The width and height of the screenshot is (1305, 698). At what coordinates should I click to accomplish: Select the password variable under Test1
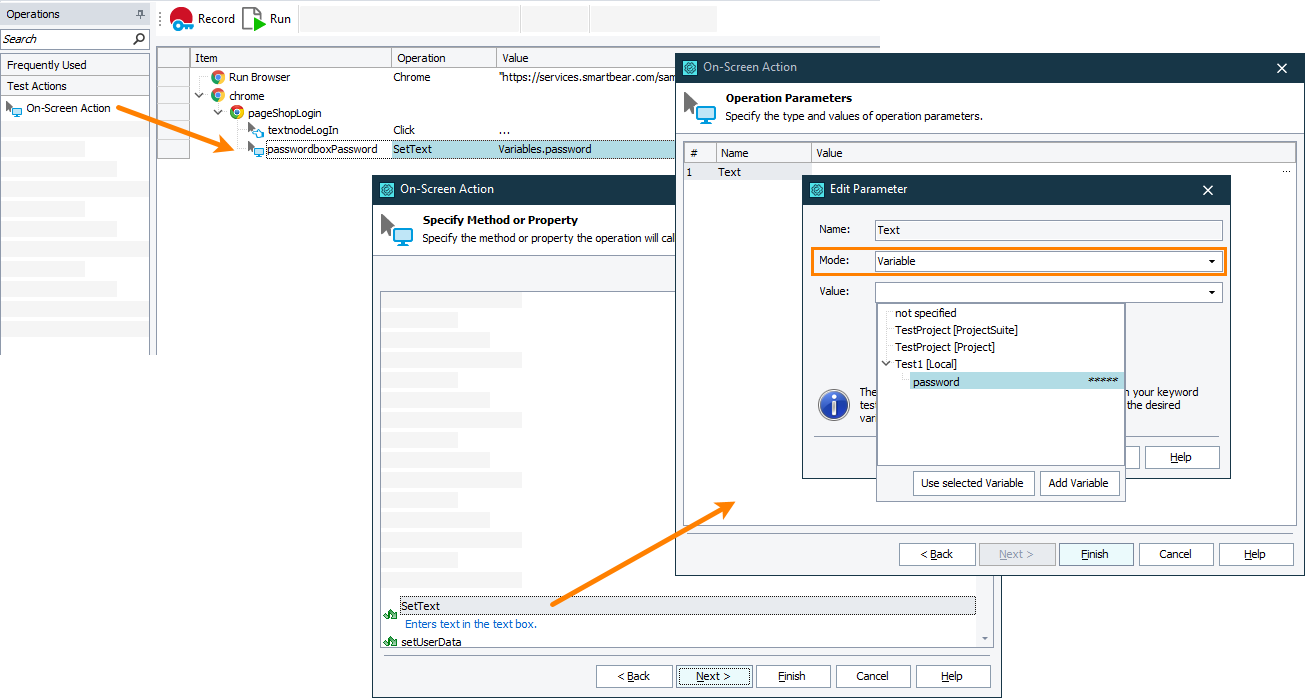[x=936, y=381]
